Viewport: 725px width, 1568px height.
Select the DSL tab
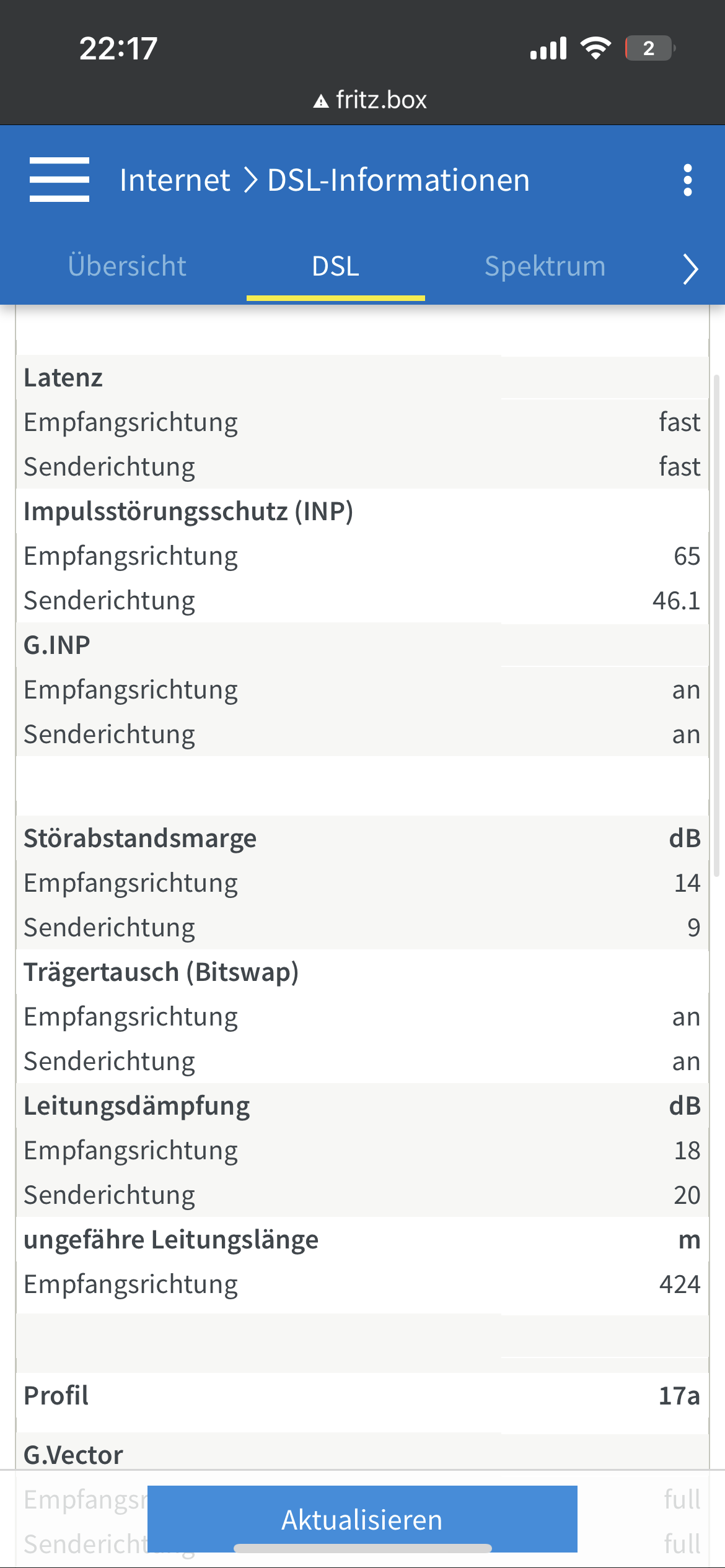coord(336,266)
